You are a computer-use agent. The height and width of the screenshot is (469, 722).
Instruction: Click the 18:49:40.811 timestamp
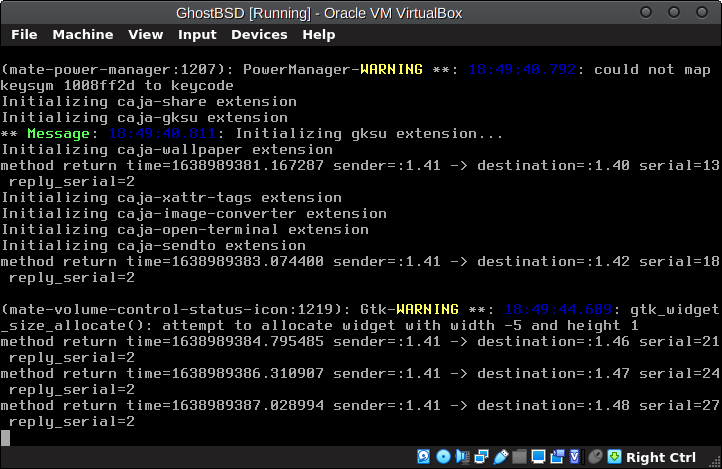(x=162, y=133)
